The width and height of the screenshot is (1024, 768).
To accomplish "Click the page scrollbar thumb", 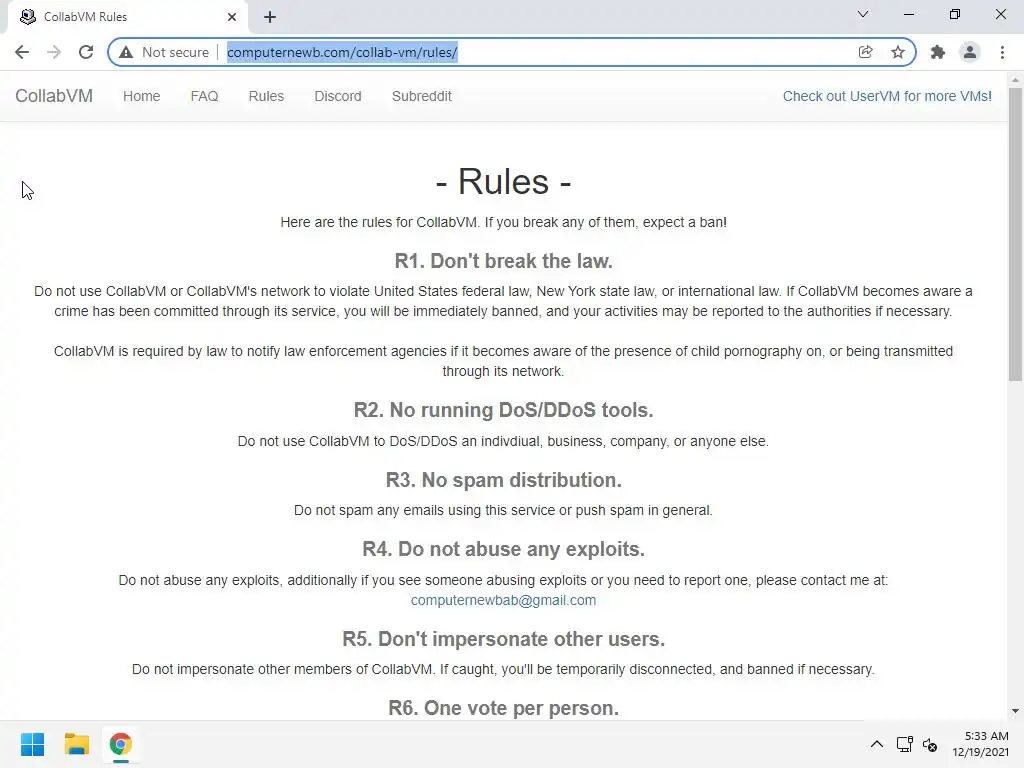I will coord(1015,234).
